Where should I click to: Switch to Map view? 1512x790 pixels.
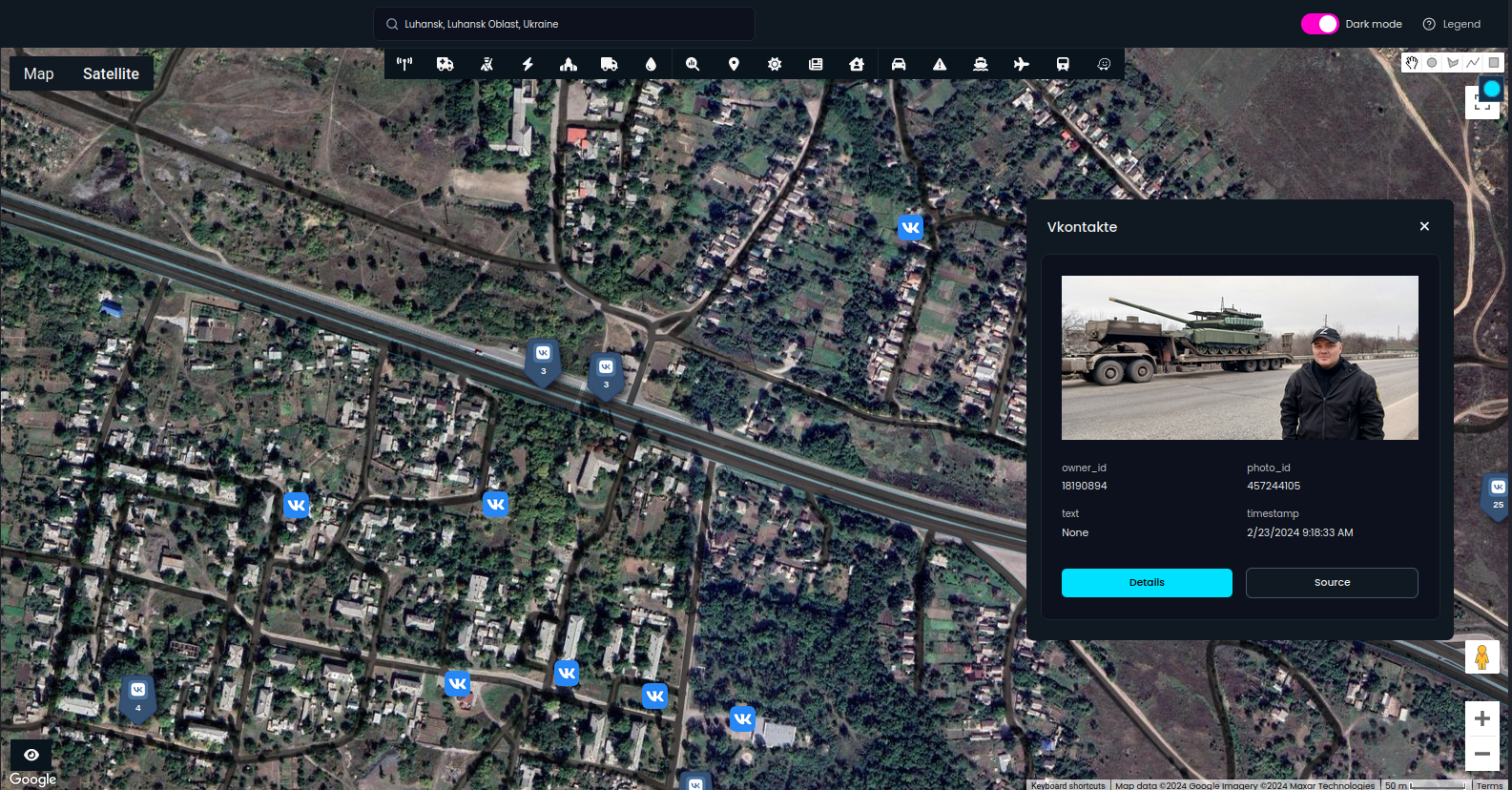tap(39, 73)
